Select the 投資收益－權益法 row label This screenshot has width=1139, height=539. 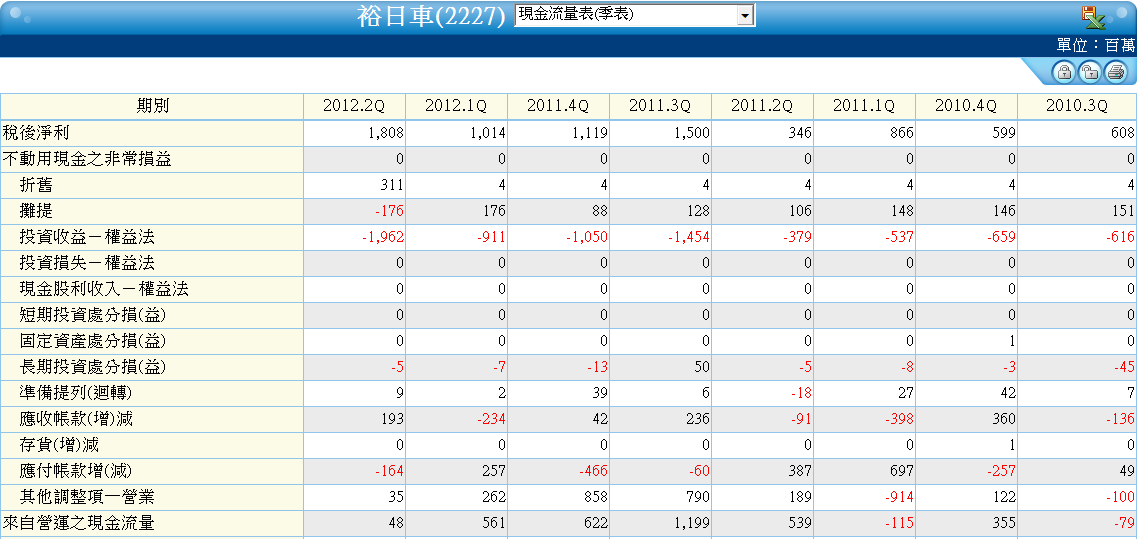point(86,238)
